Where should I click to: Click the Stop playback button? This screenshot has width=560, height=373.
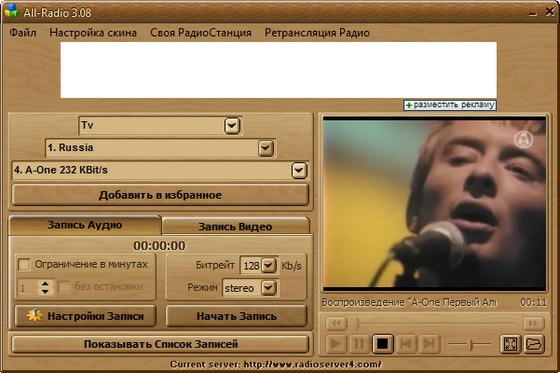tap(382, 344)
